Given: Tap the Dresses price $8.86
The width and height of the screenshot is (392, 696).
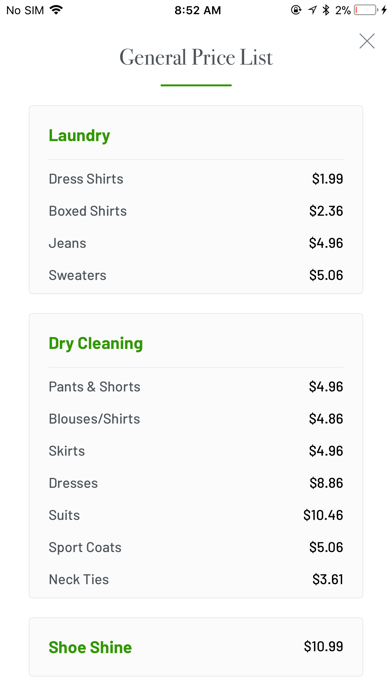Looking at the screenshot, I should tap(326, 483).
